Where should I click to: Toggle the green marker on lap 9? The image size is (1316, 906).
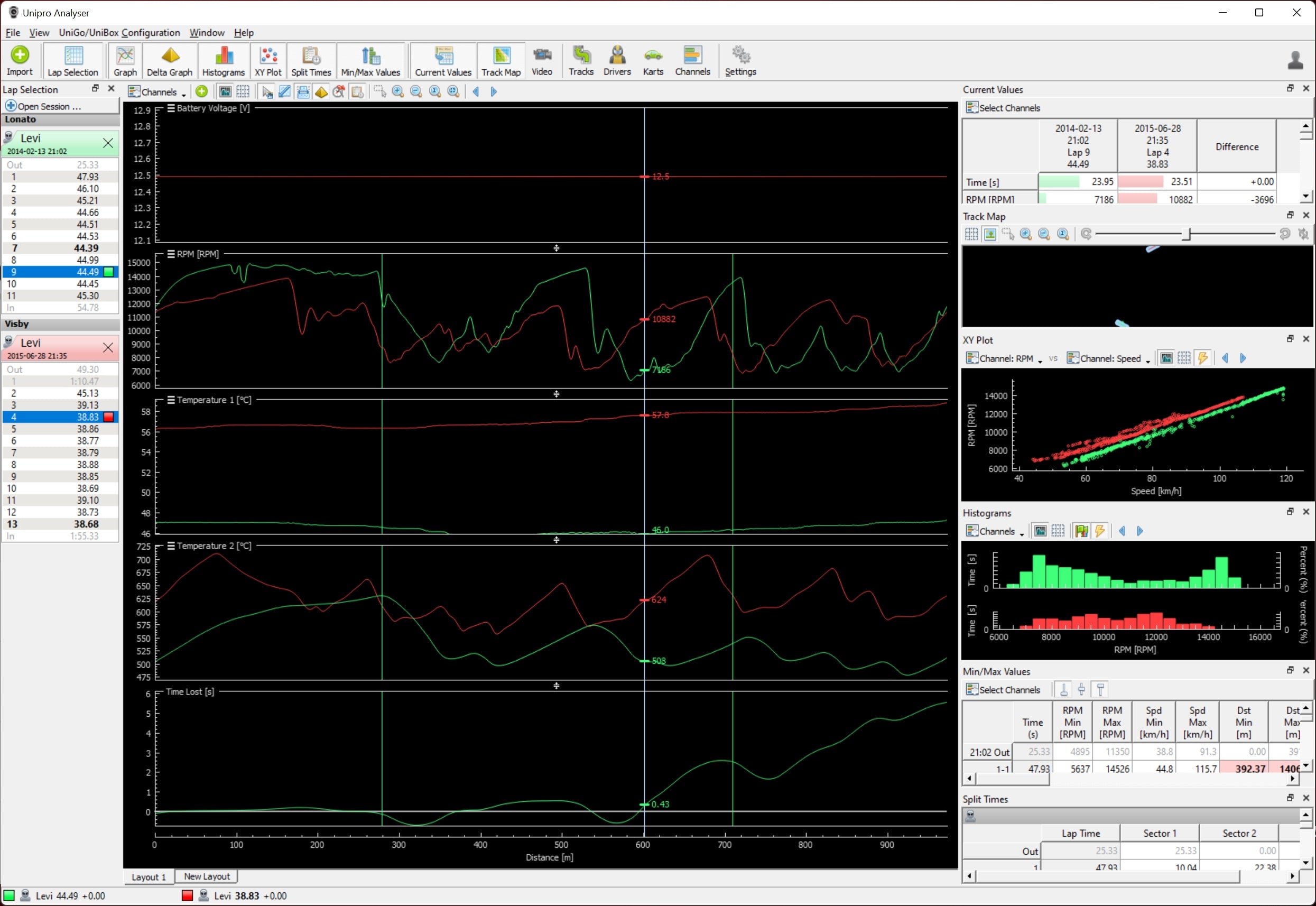tap(108, 272)
